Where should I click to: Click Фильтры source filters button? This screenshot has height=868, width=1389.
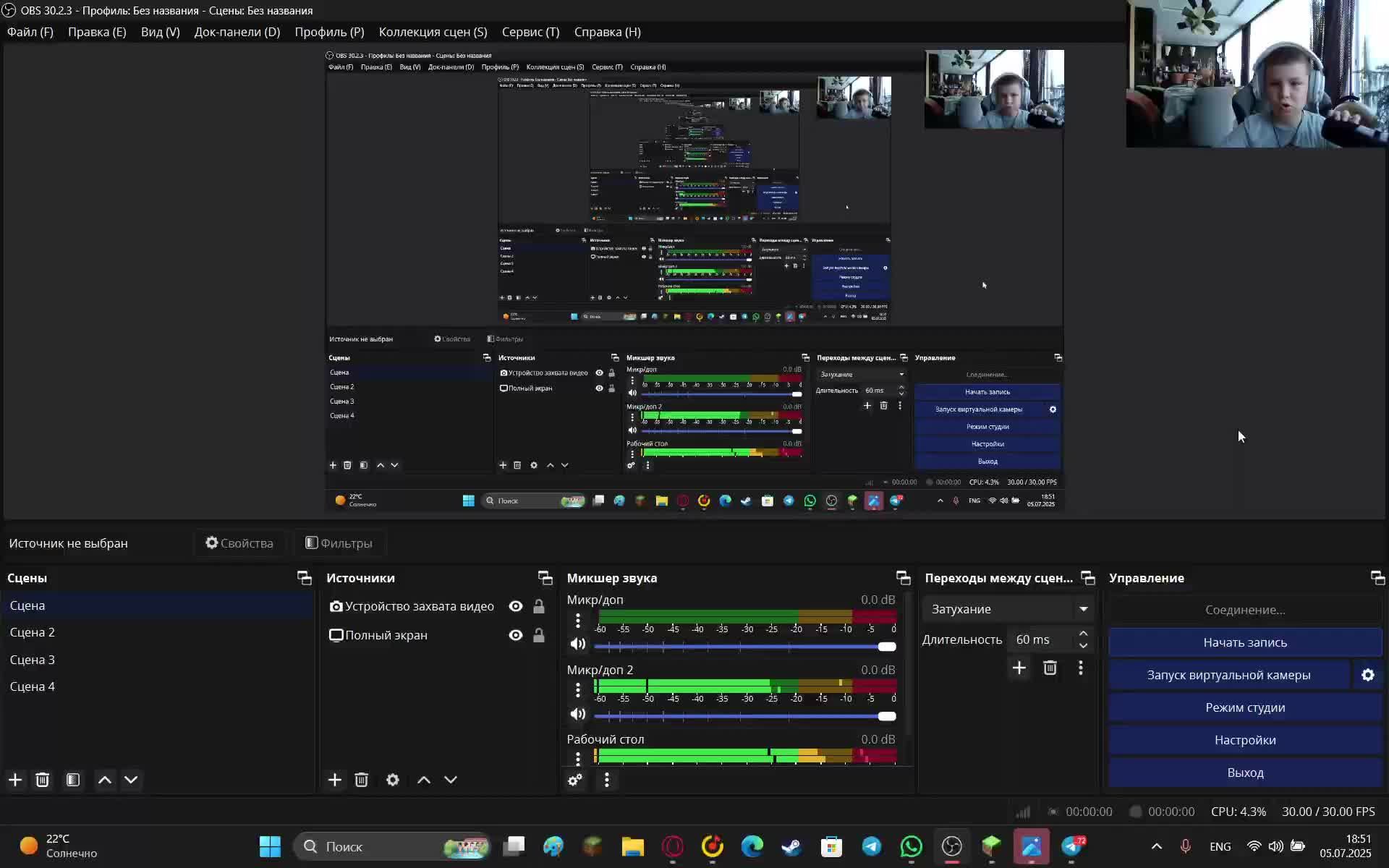339,543
